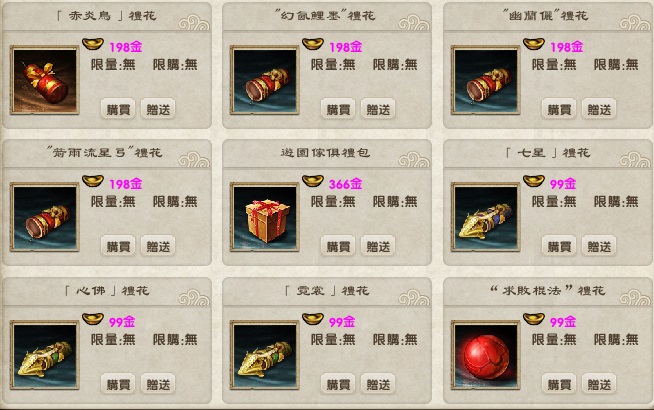The image size is (654, 410).
Task: Select the 心佛 golden fireworks item image
Action: 45,355
